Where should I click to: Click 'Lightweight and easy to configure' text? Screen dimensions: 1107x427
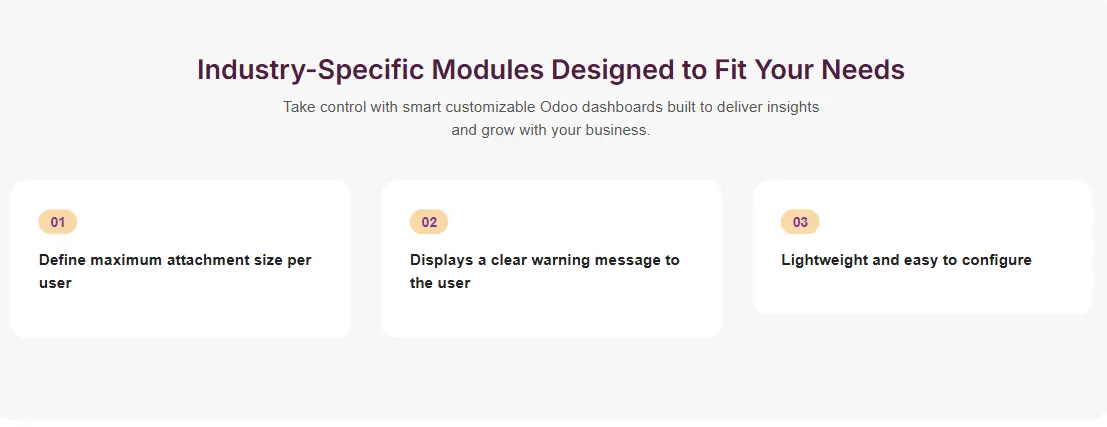(x=906, y=260)
